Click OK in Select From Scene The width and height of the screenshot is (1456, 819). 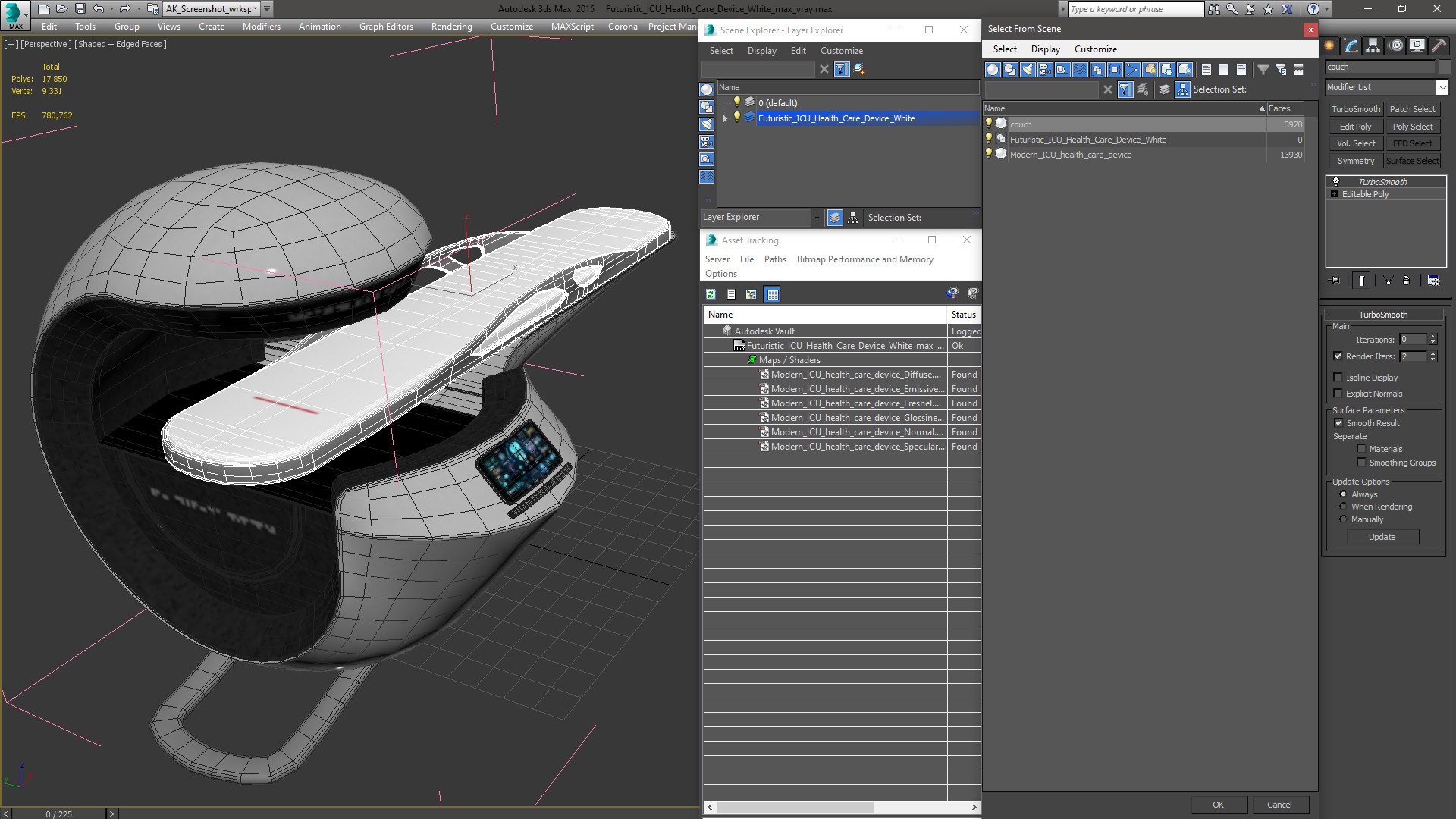(x=1218, y=805)
